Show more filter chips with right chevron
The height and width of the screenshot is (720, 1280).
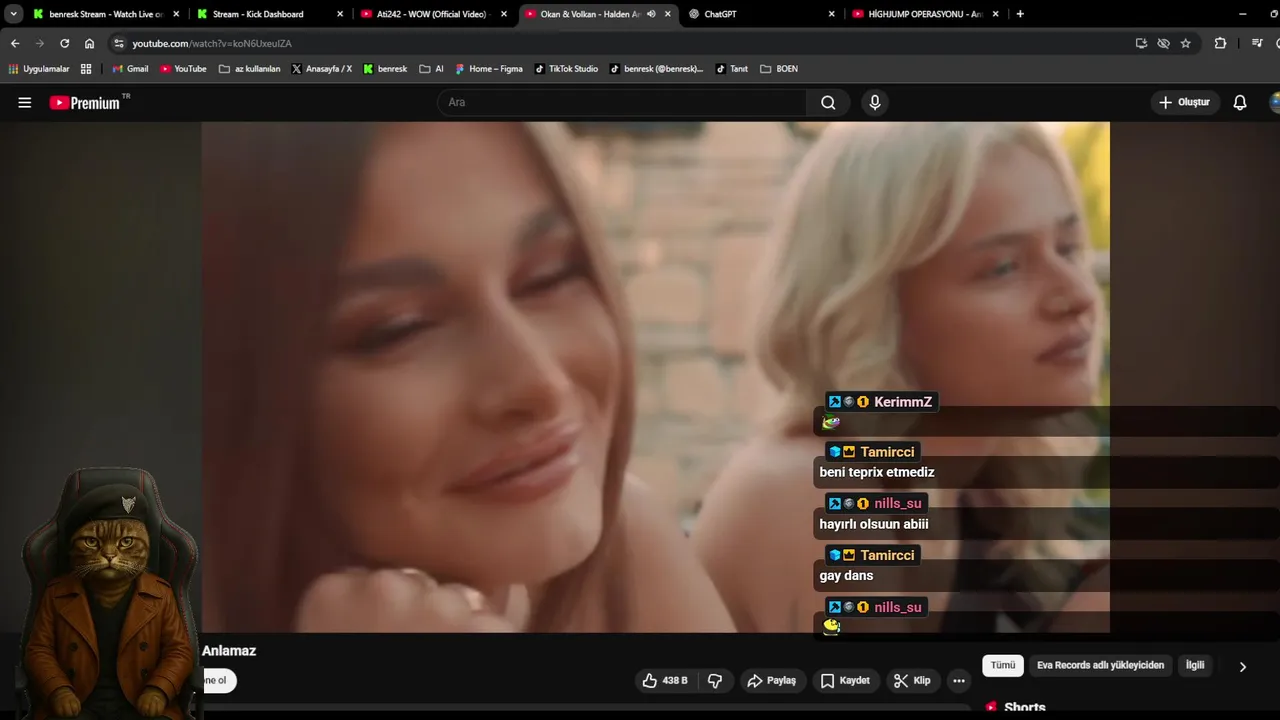tap(1243, 666)
